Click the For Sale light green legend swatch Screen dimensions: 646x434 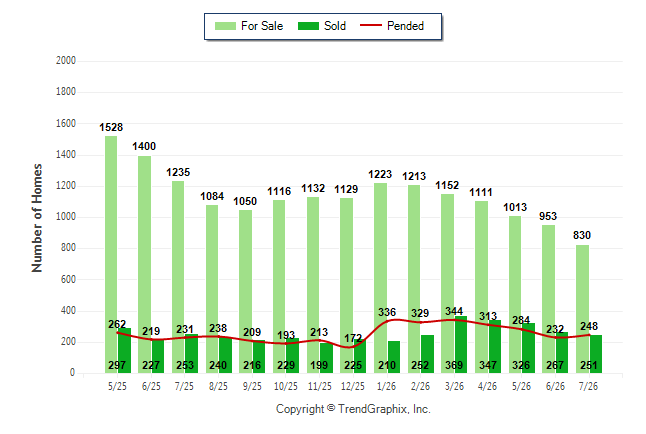pyautogui.click(x=225, y=26)
